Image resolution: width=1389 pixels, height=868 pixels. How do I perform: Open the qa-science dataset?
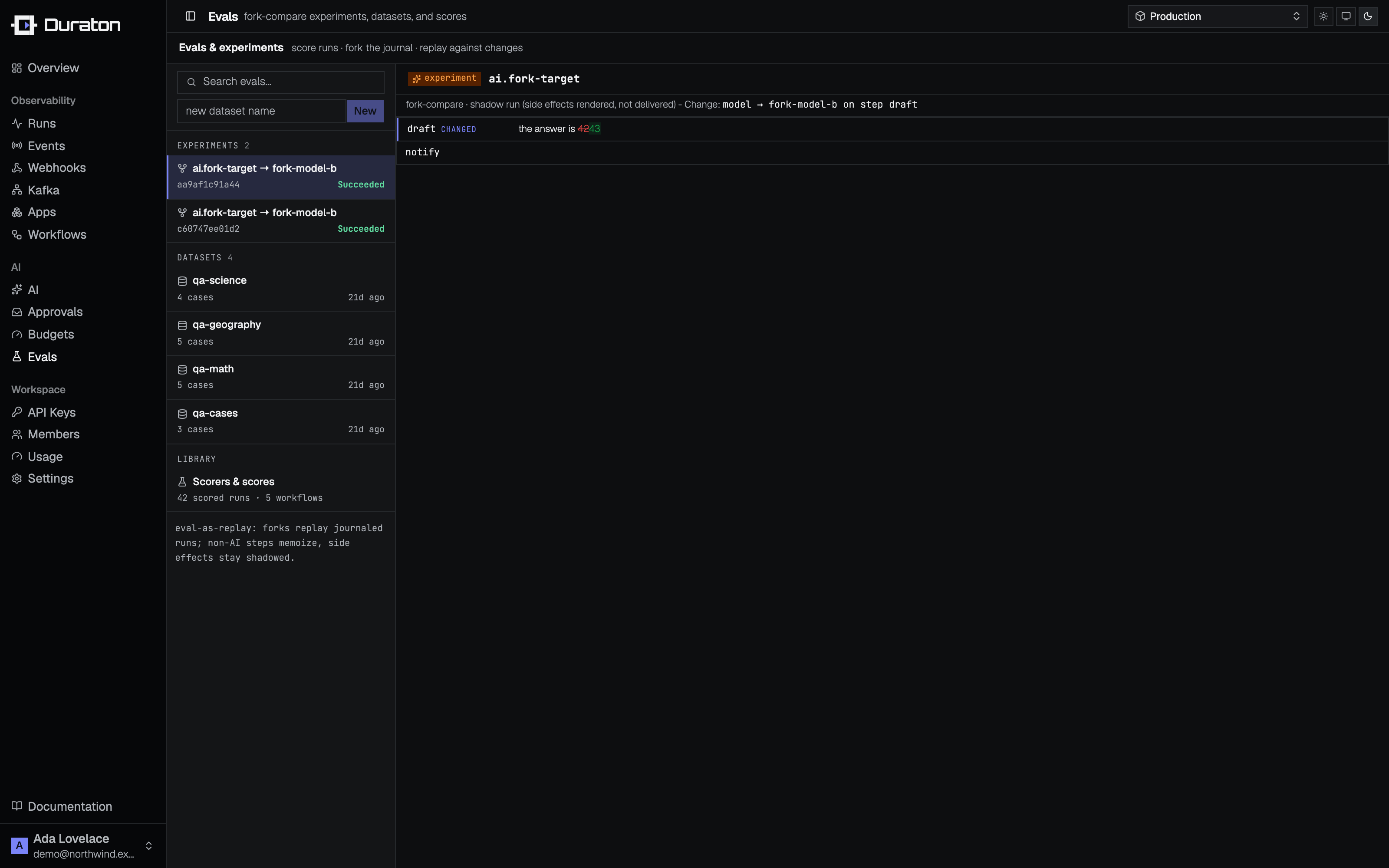tap(281, 289)
